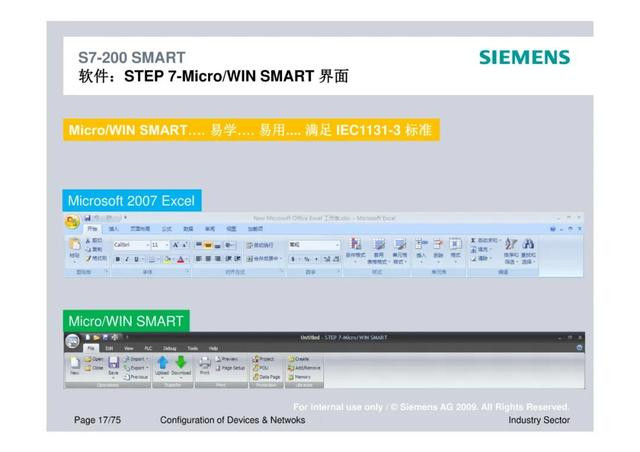Click the Excel Conditional Formatting icon
This screenshot has width=640, height=452.
tap(356, 245)
